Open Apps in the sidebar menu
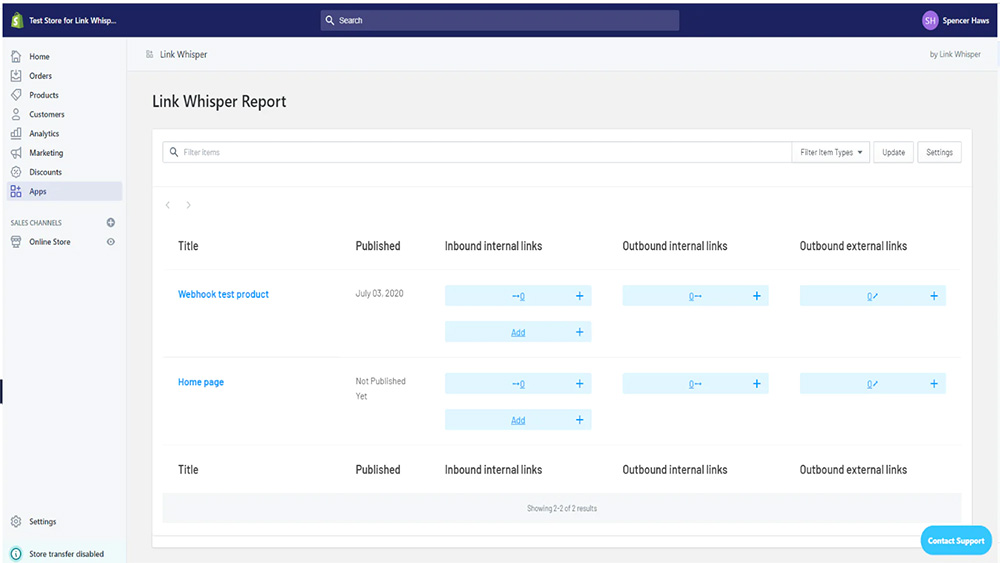The width and height of the screenshot is (1000, 563). 38,191
